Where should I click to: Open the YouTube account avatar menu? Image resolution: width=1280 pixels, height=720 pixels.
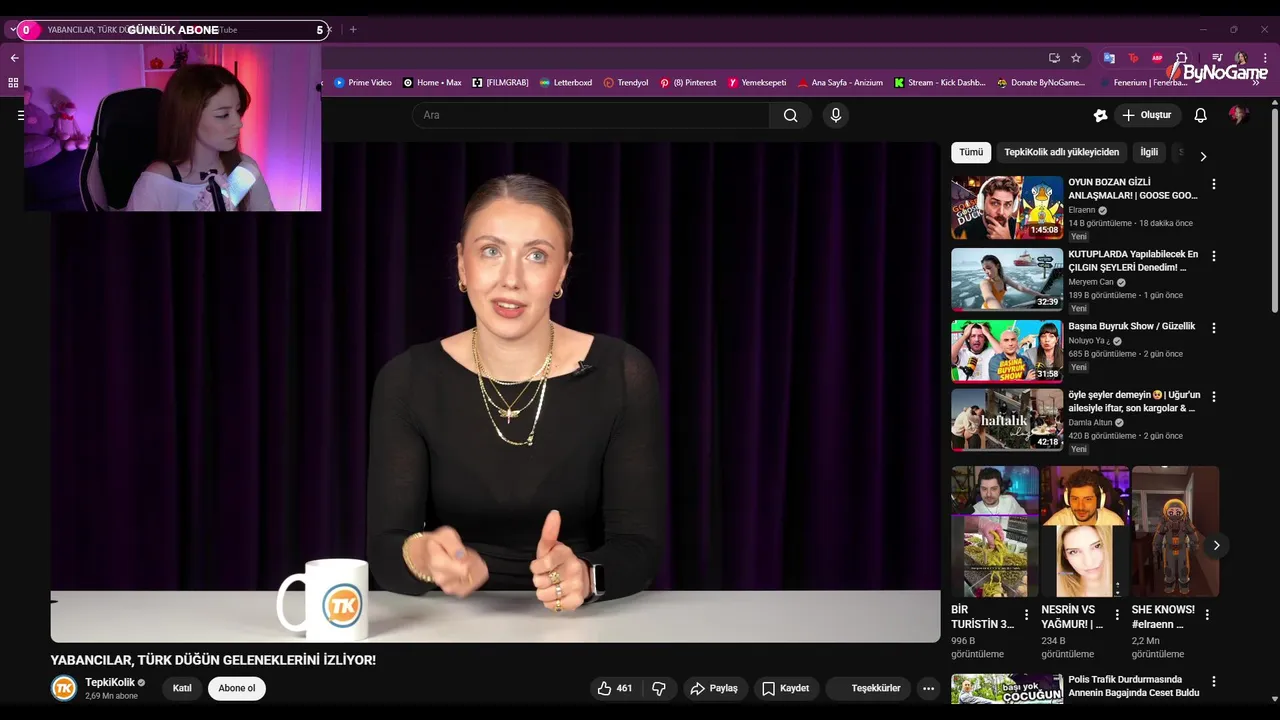tap(1238, 115)
